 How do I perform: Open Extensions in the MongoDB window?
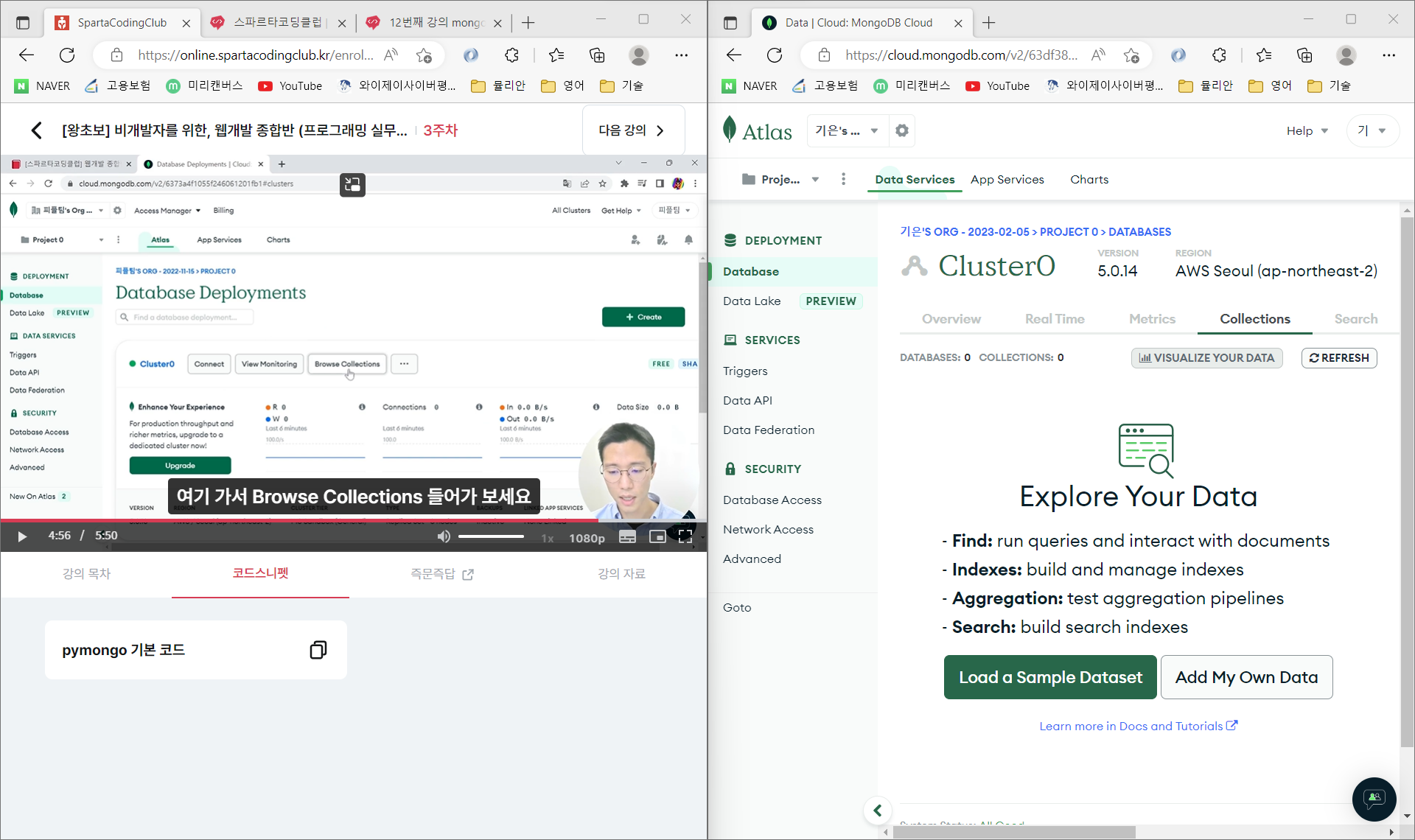1219,55
